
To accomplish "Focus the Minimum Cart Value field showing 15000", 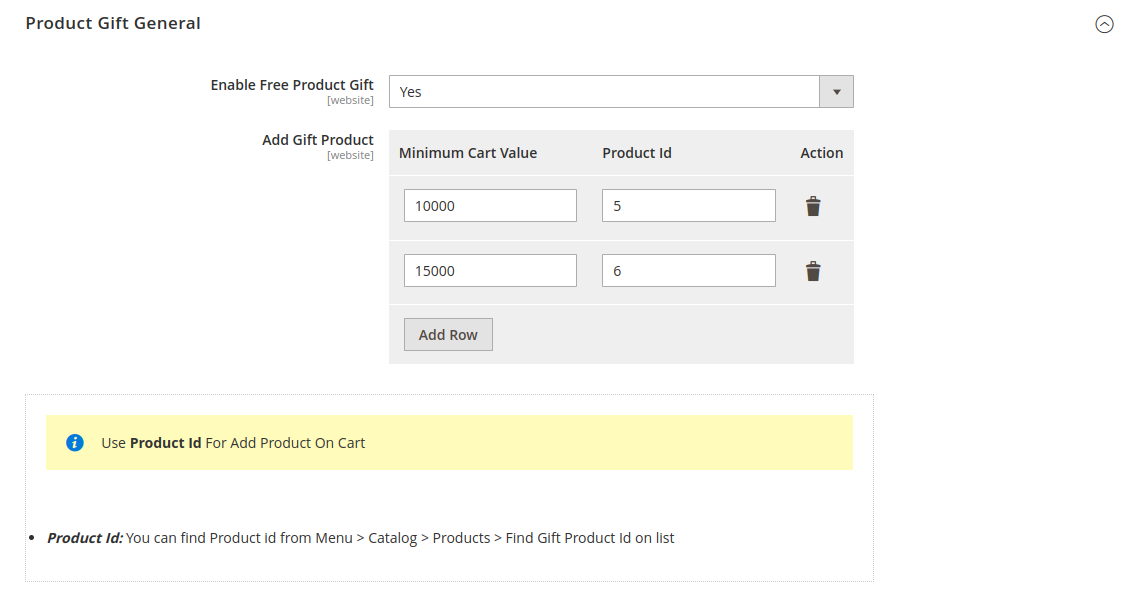I will click(x=490, y=271).
